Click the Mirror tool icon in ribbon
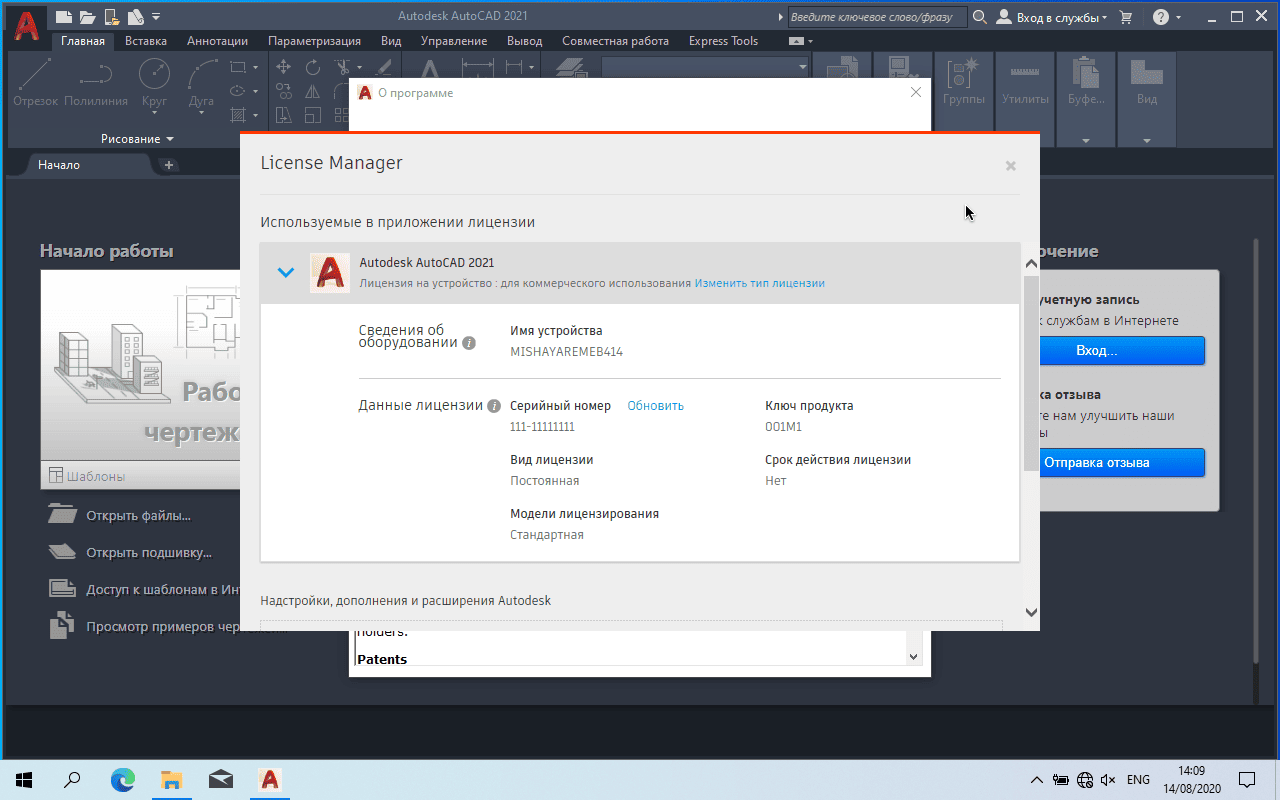 (313, 91)
